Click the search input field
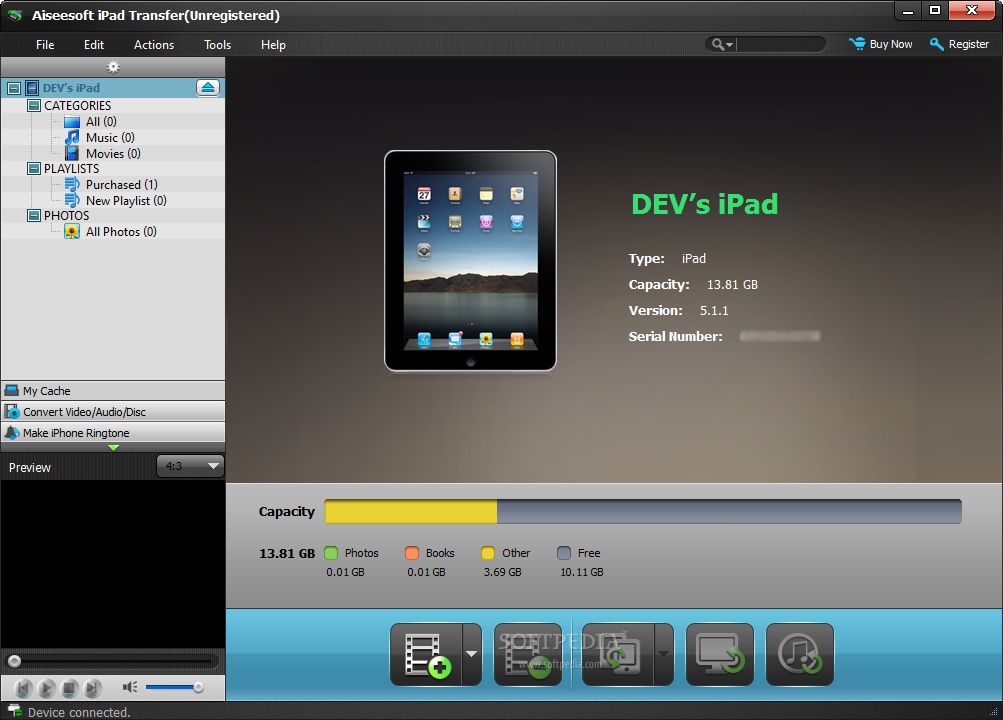 click(x=780, y=44)
